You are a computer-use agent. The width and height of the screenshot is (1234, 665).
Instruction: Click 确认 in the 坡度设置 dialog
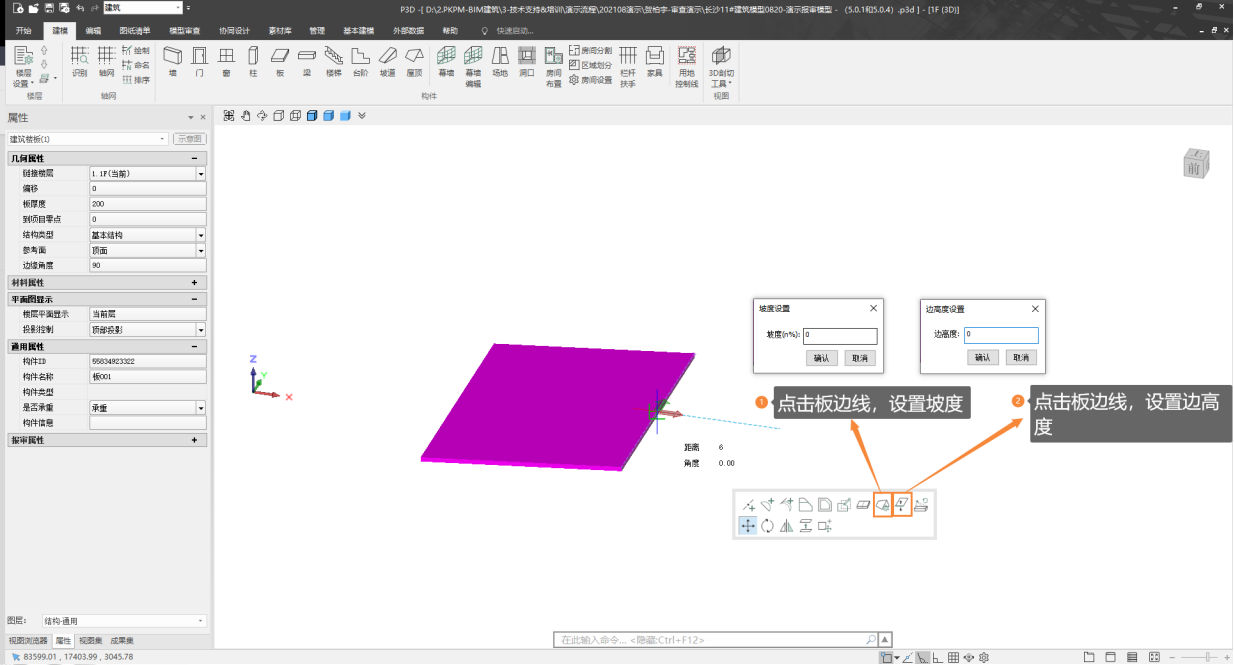point(820,358)
